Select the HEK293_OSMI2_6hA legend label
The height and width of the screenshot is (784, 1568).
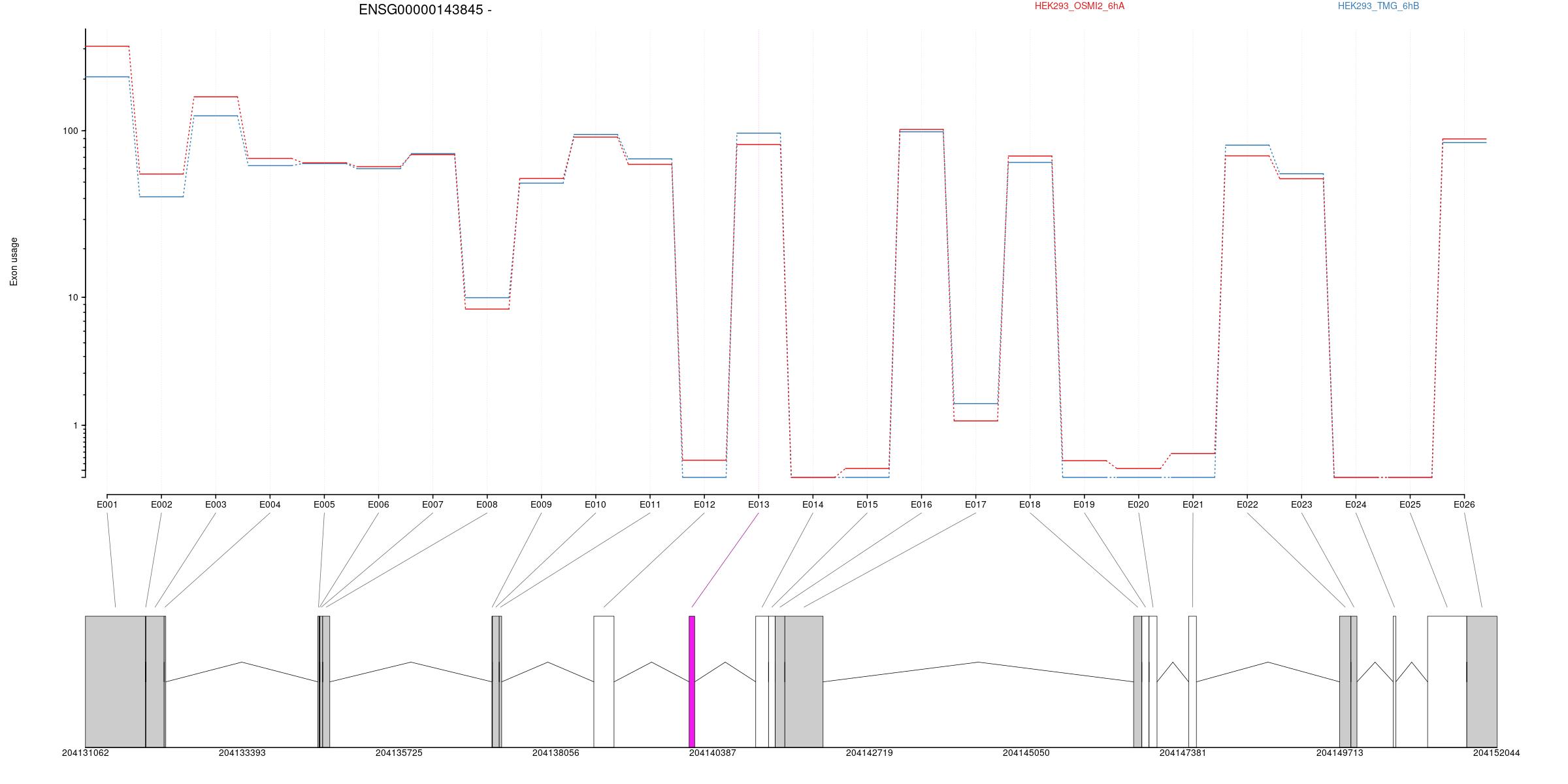(x=1079, y=6)
